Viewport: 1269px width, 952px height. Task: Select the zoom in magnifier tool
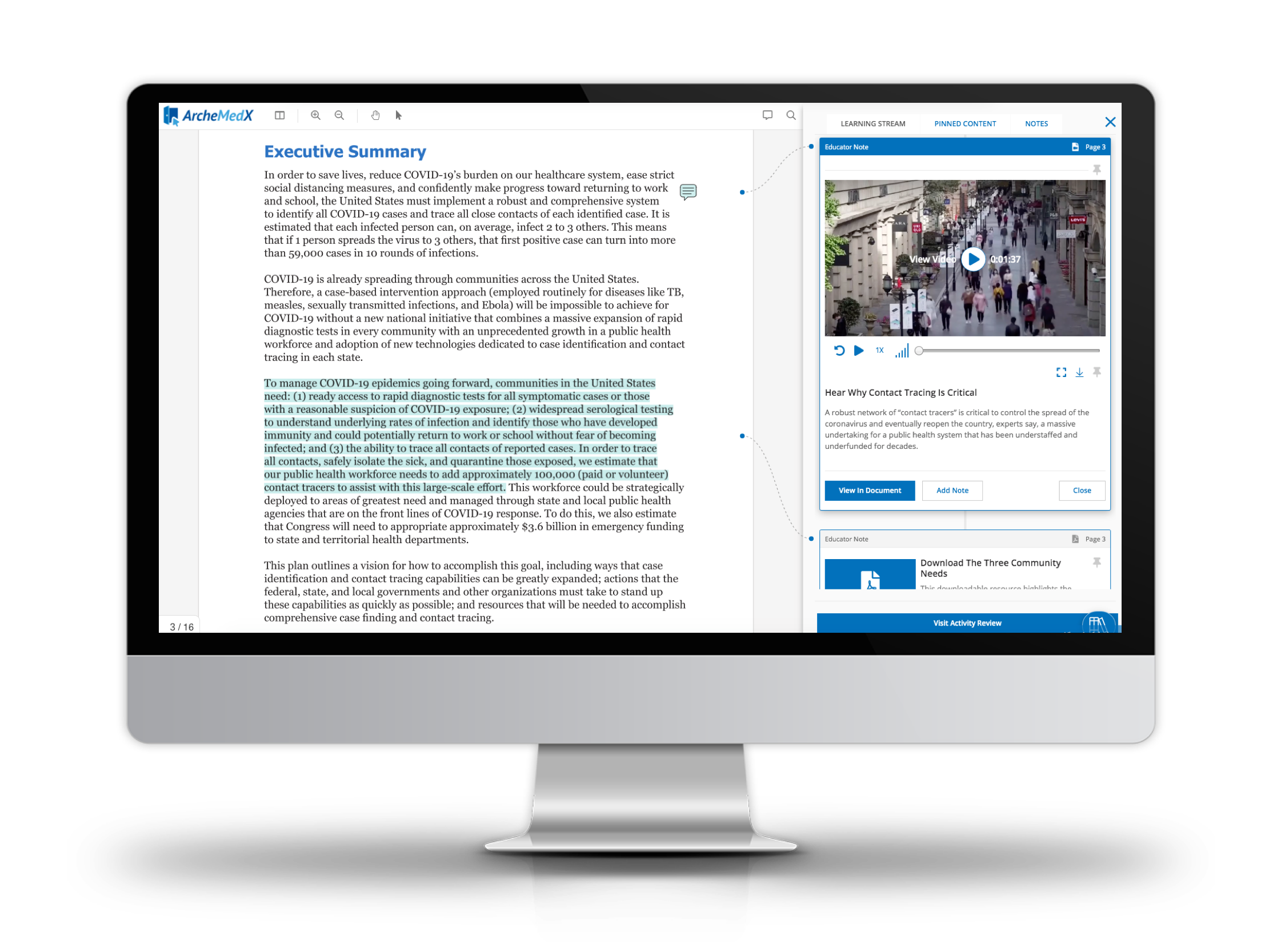316,115
